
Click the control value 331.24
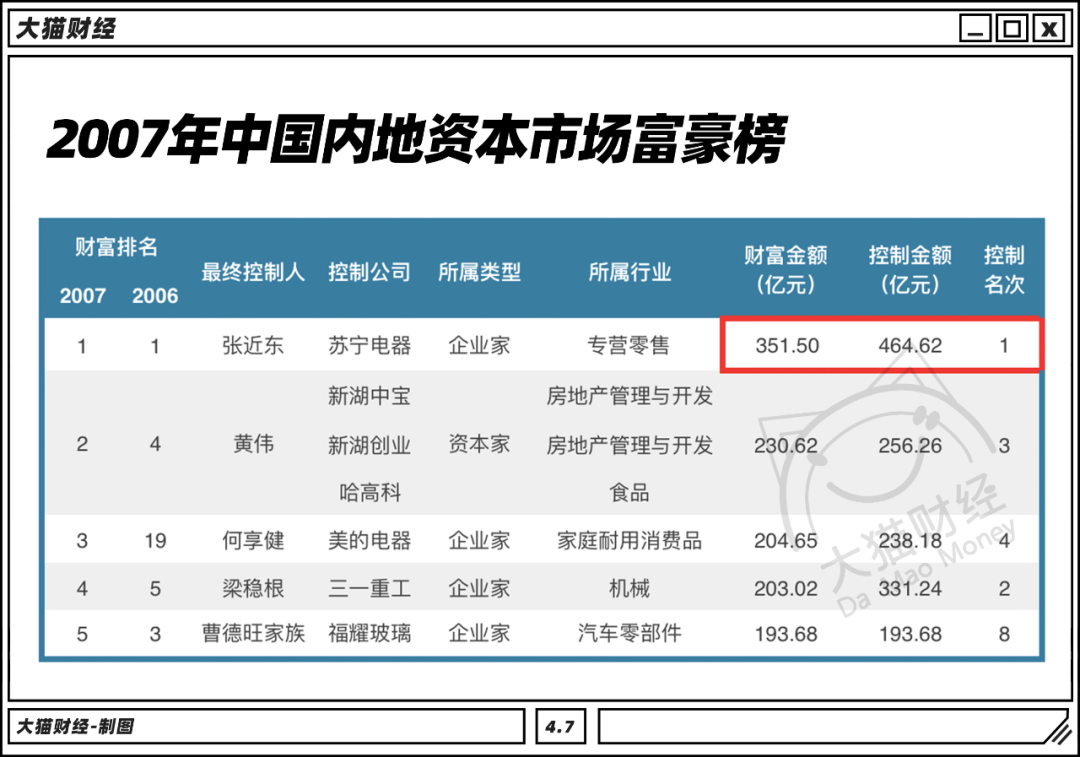pos(910,588)
